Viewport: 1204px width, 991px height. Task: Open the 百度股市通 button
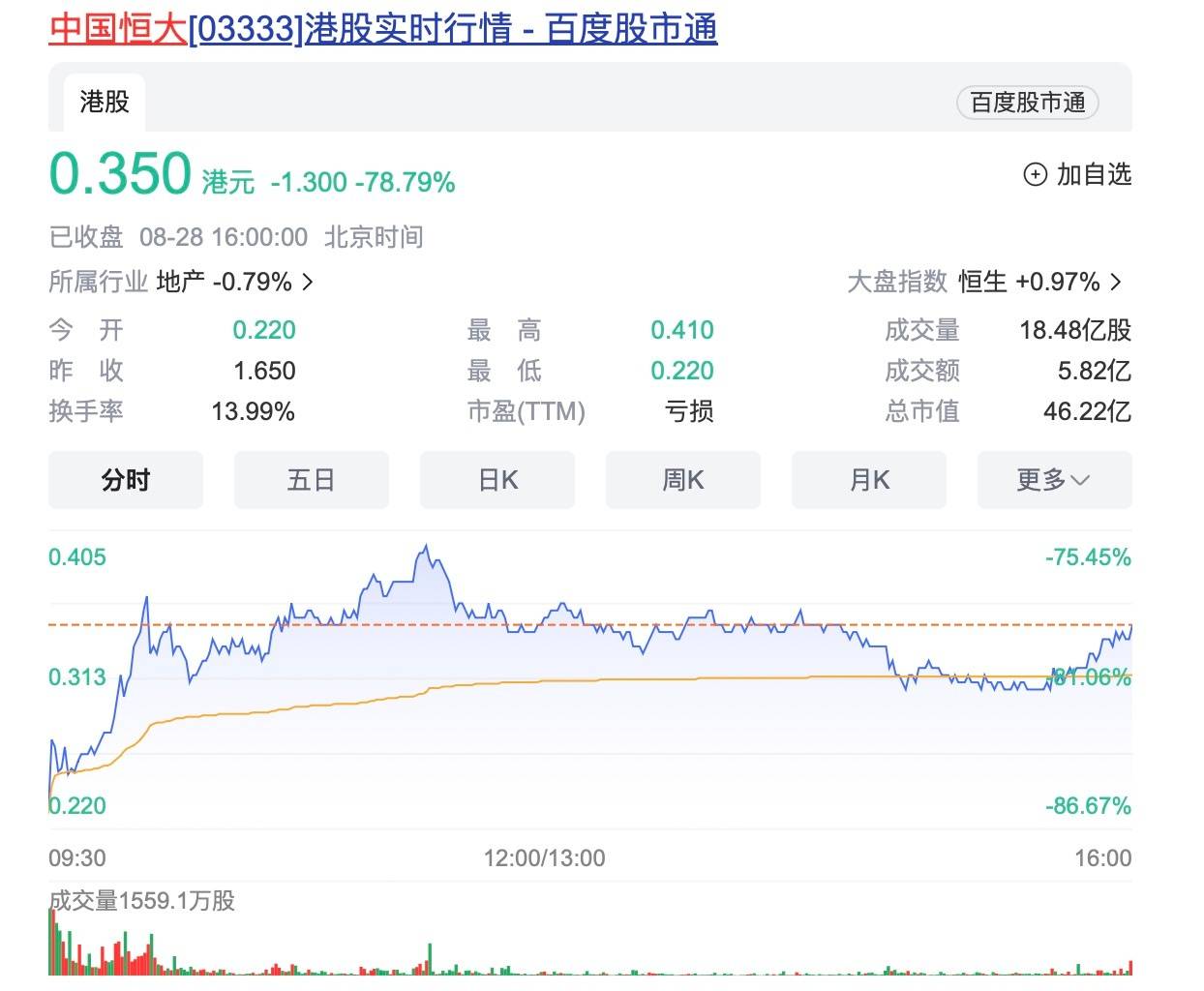click(x=1026, y=102)
